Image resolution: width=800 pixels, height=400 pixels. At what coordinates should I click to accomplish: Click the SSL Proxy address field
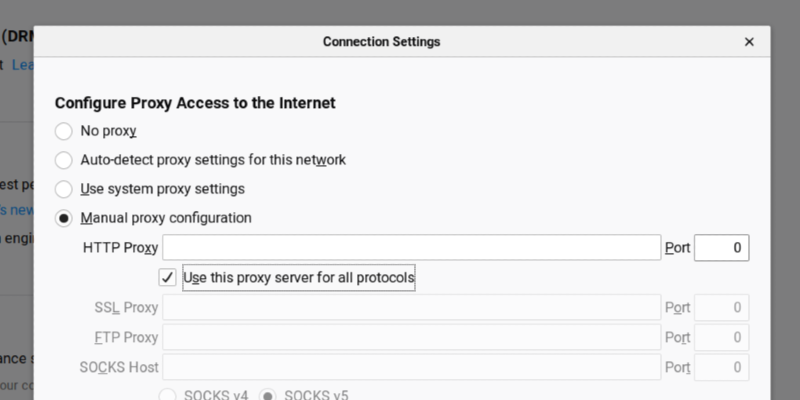click(x=411, y=308)
